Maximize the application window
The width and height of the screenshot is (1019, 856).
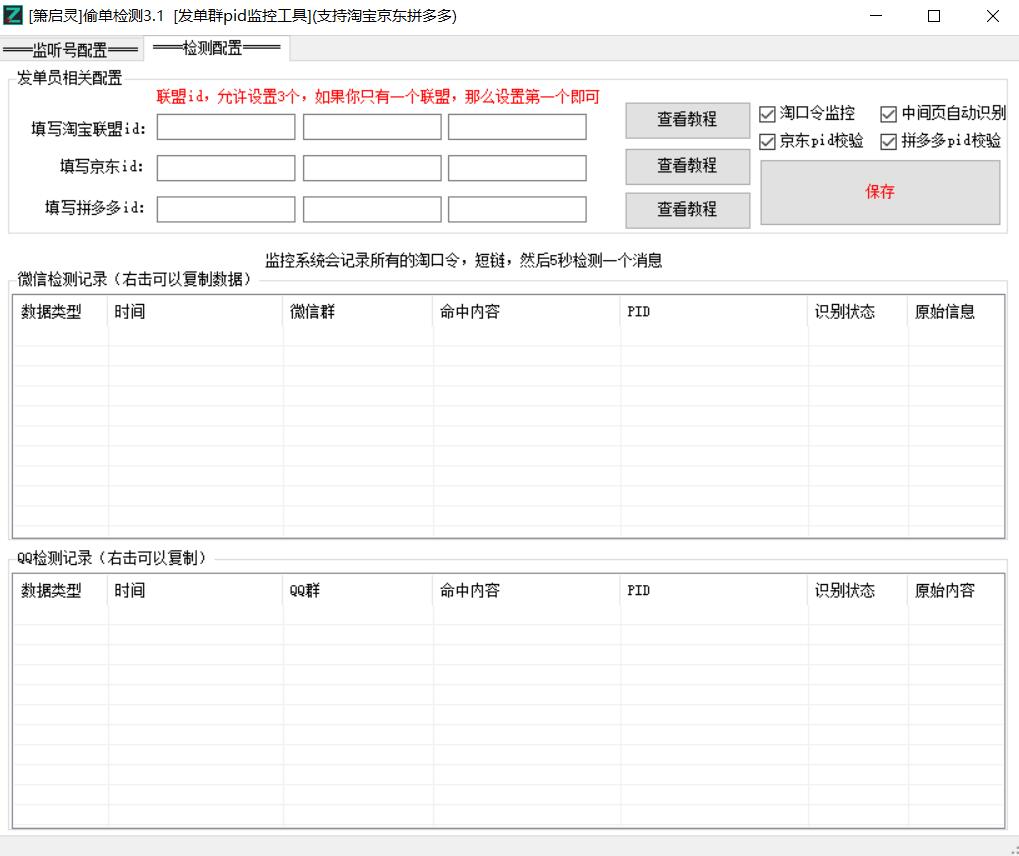coord(934,16)
